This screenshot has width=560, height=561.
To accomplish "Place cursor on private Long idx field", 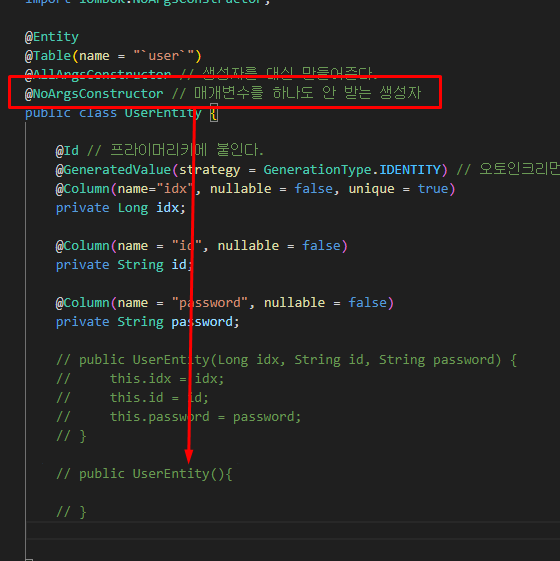I will point(121,208).
